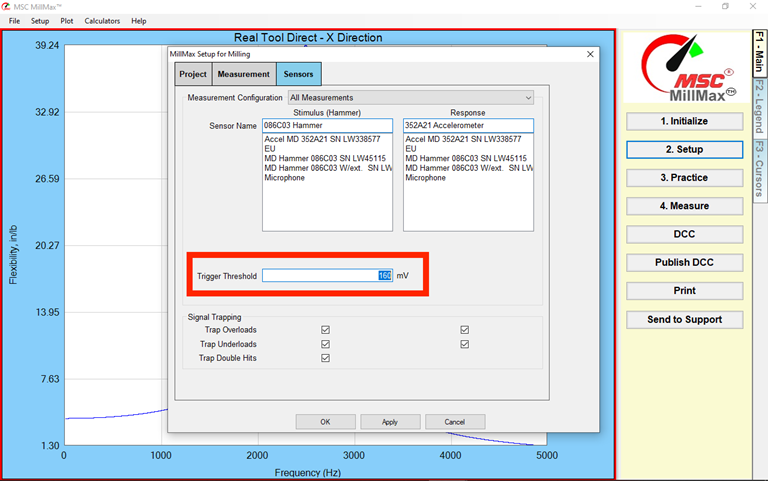768x481 pixels.
Task: Toggle Trap Overloads for Response
Action: pos(464,330)
